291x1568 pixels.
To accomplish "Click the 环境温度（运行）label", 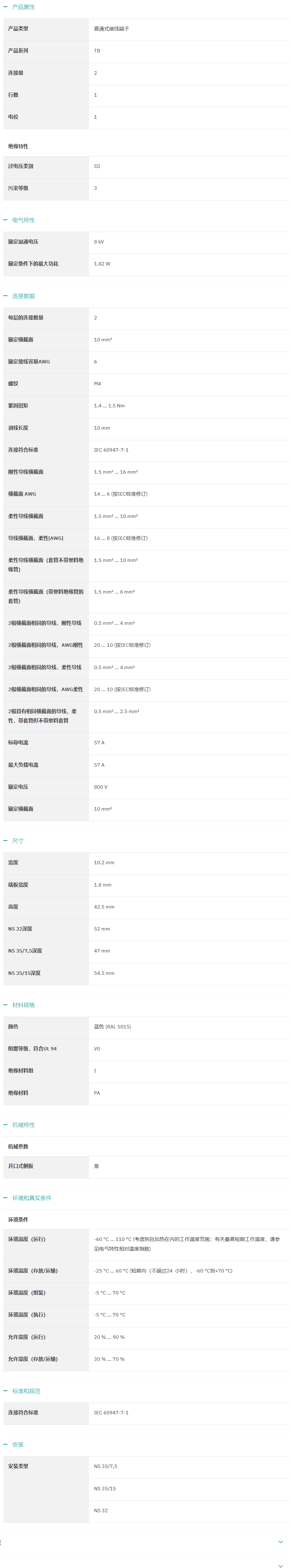I will click(27, 1239).
